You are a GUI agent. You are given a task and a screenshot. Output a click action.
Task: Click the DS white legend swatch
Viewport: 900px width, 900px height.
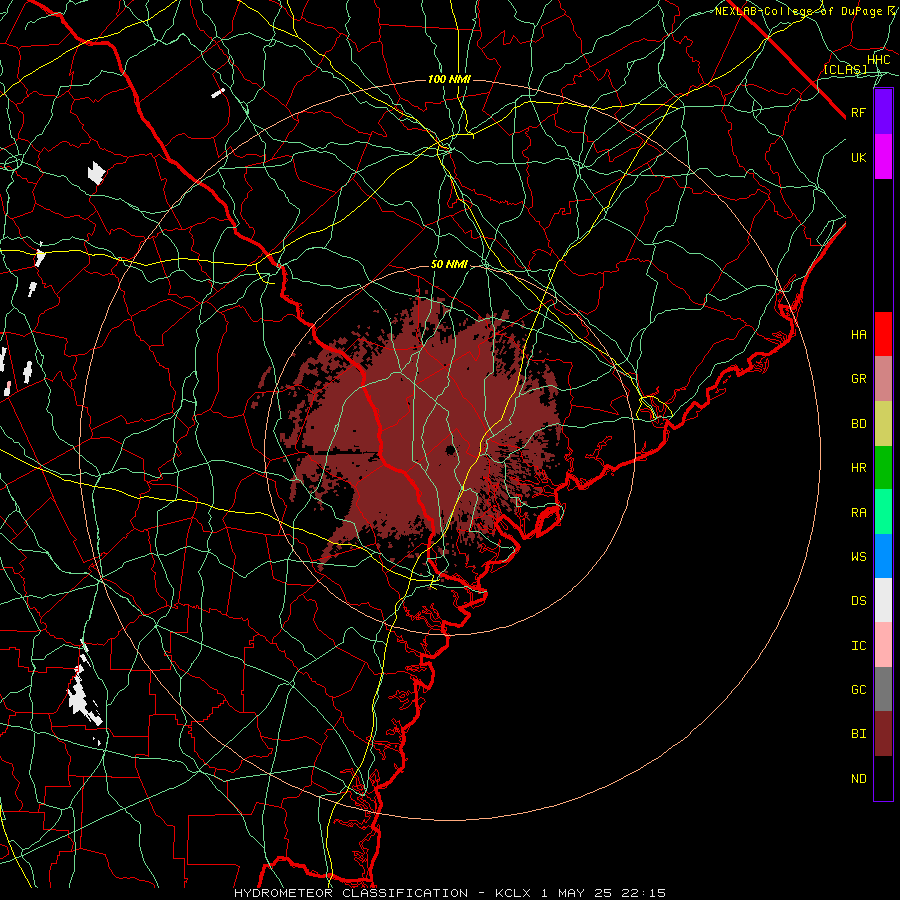click(x=883, y=600)
